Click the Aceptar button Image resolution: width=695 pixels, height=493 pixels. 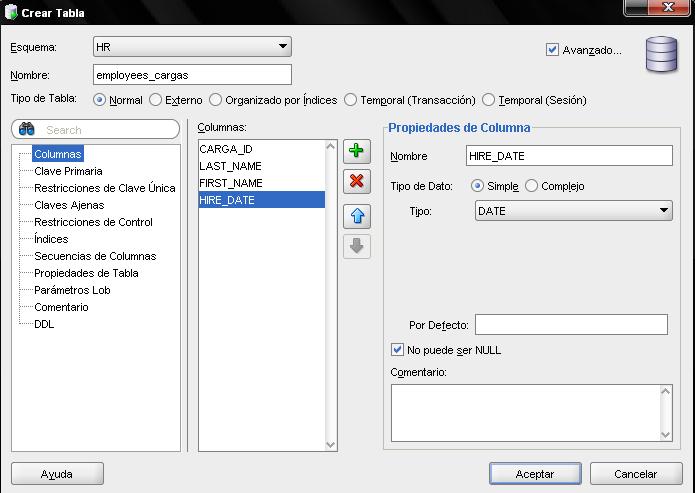pyautogui.click(x=535, y=474)
